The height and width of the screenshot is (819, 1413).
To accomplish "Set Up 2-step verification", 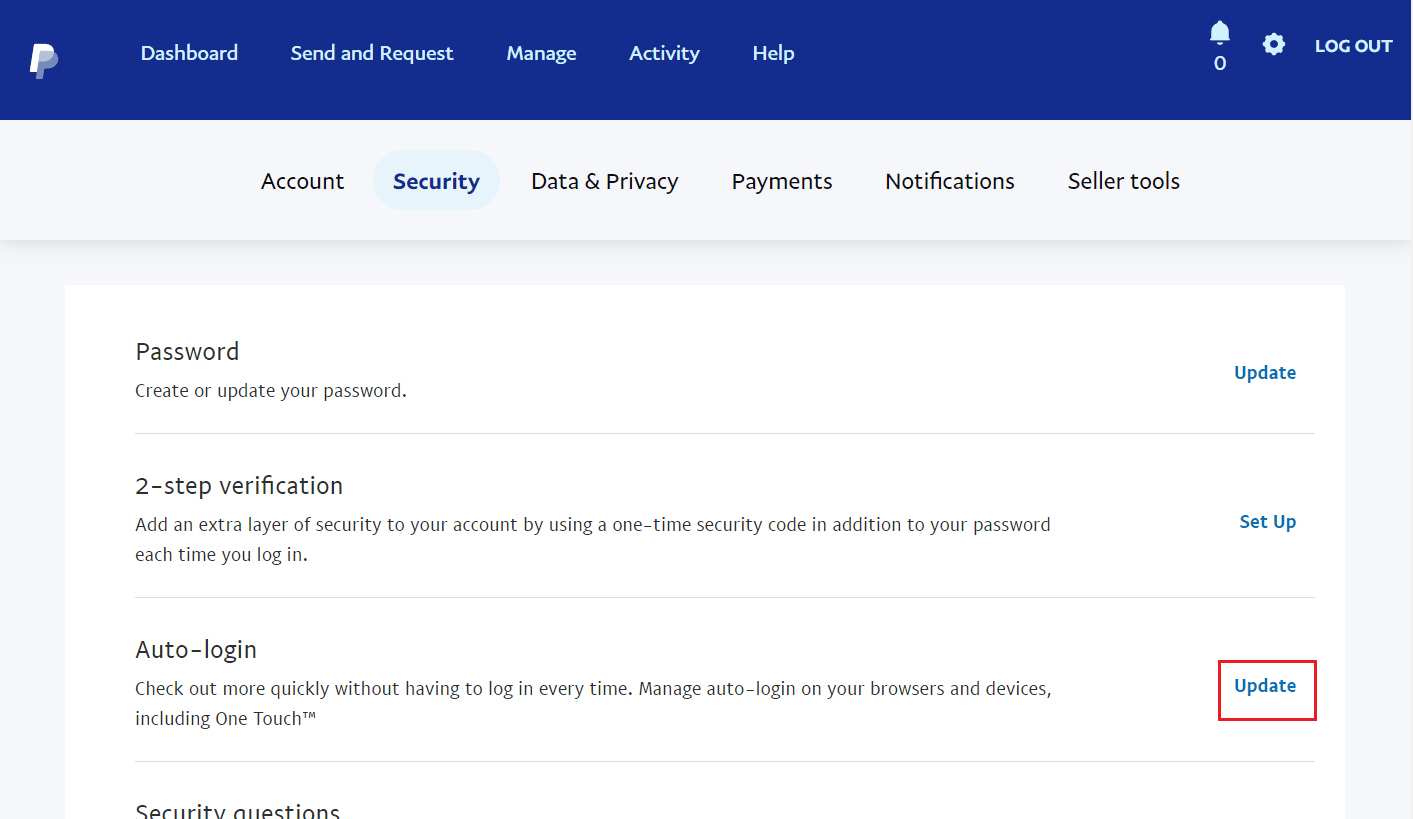I will (1267, 521).
